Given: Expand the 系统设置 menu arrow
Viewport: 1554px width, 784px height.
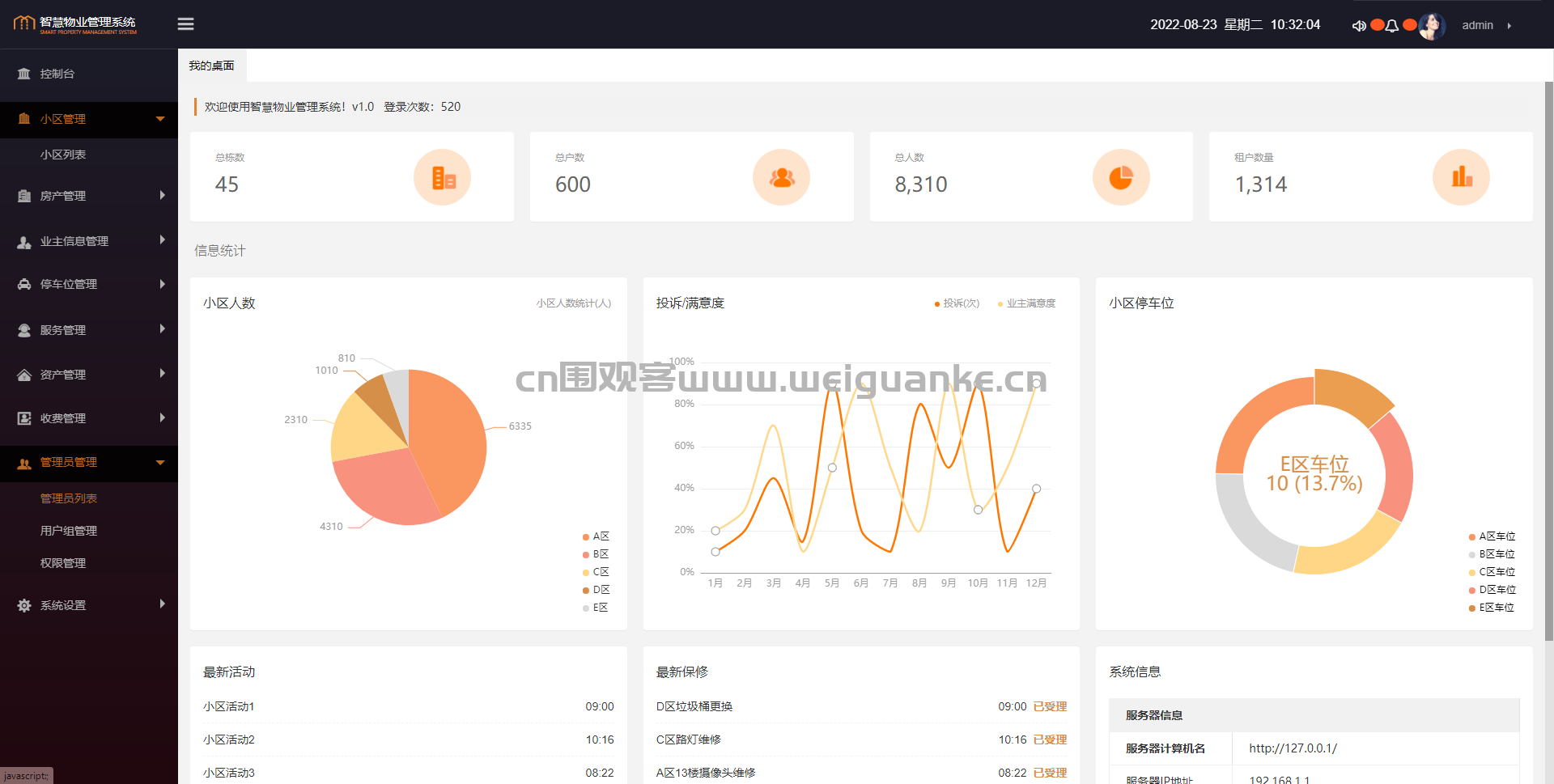Looking at the screenshot, I should coord(163,604).
